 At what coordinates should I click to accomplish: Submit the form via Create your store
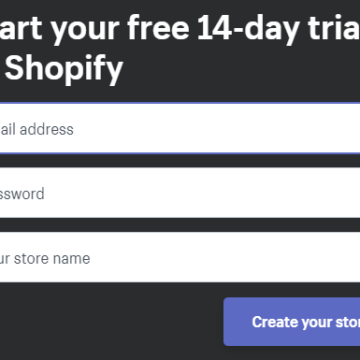point(292,322)
